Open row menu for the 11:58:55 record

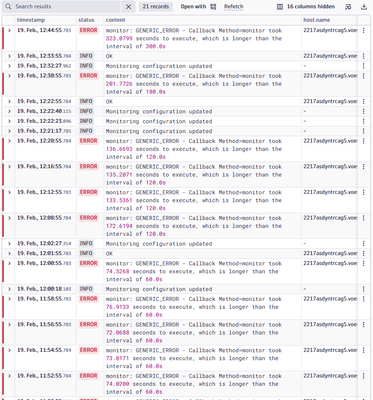(363, 299)
